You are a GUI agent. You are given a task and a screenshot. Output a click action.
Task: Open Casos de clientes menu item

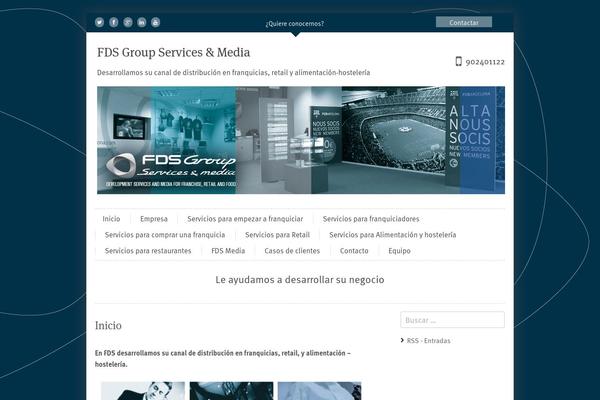(x=292, y=251)
